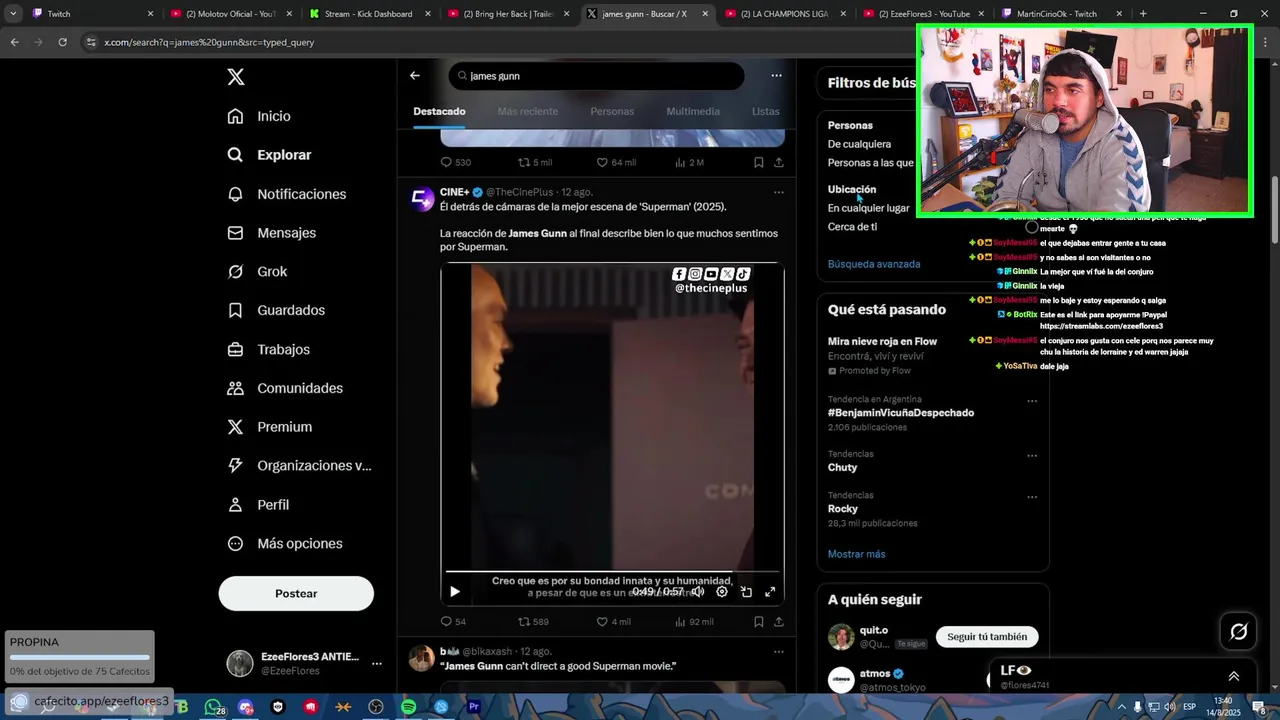Open CINE+ tweet more options

click(x=779, y=192)
